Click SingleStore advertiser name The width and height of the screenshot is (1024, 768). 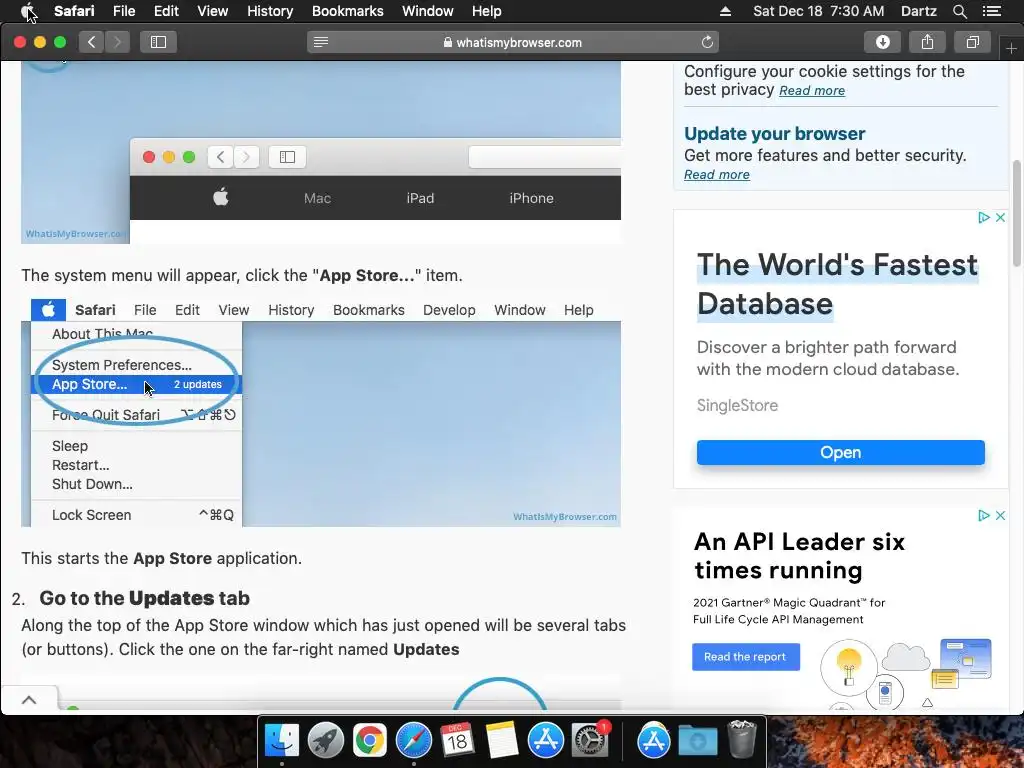tap(737, 406)
